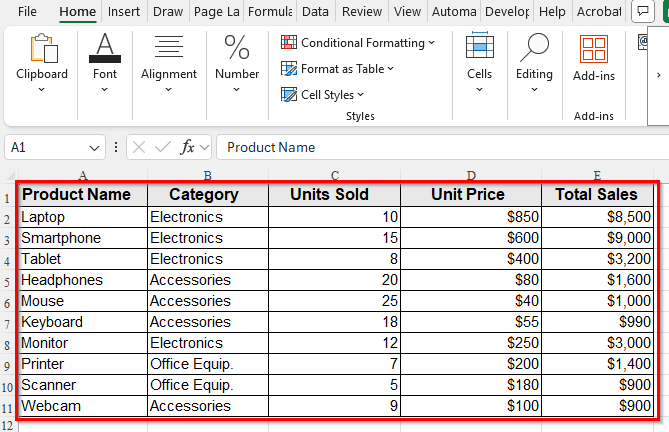Click the checkmark in formula bar
The width and height of the screenshot is (669, 432).
point(163,148)
